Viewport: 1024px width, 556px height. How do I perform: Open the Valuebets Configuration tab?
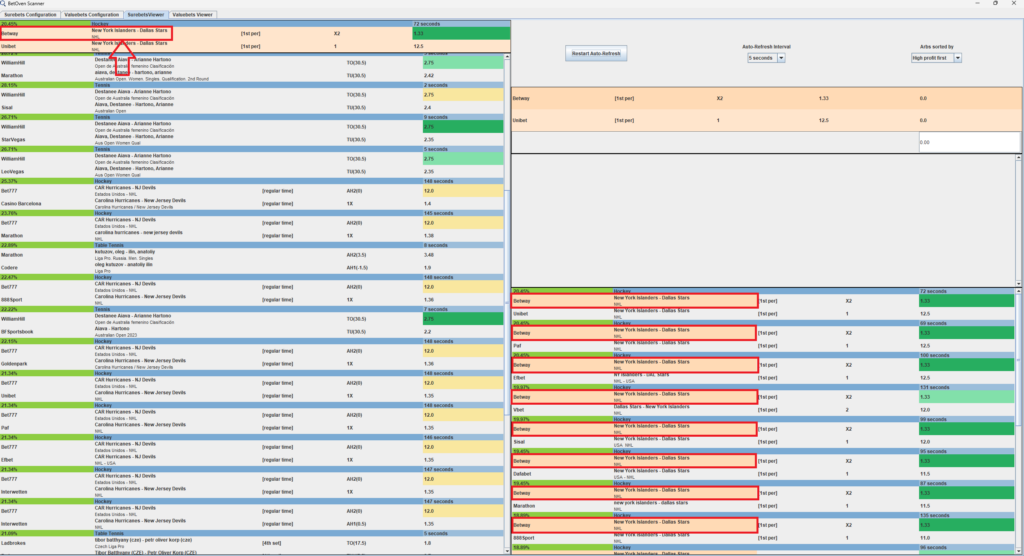coord(91,14)
